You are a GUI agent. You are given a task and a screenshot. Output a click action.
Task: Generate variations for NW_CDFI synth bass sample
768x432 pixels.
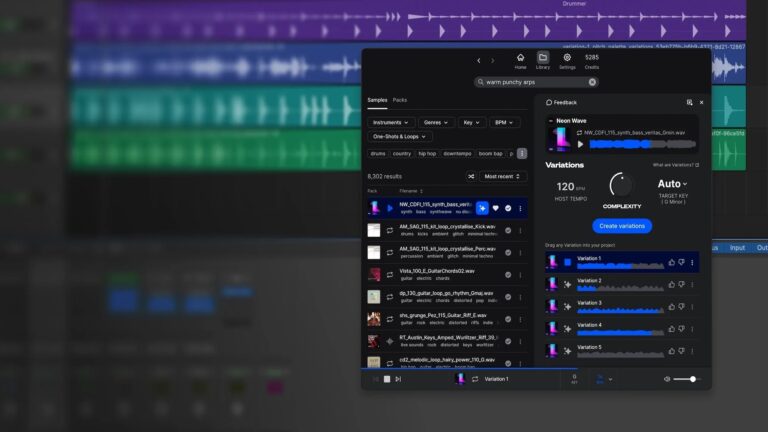coord(482,208)
